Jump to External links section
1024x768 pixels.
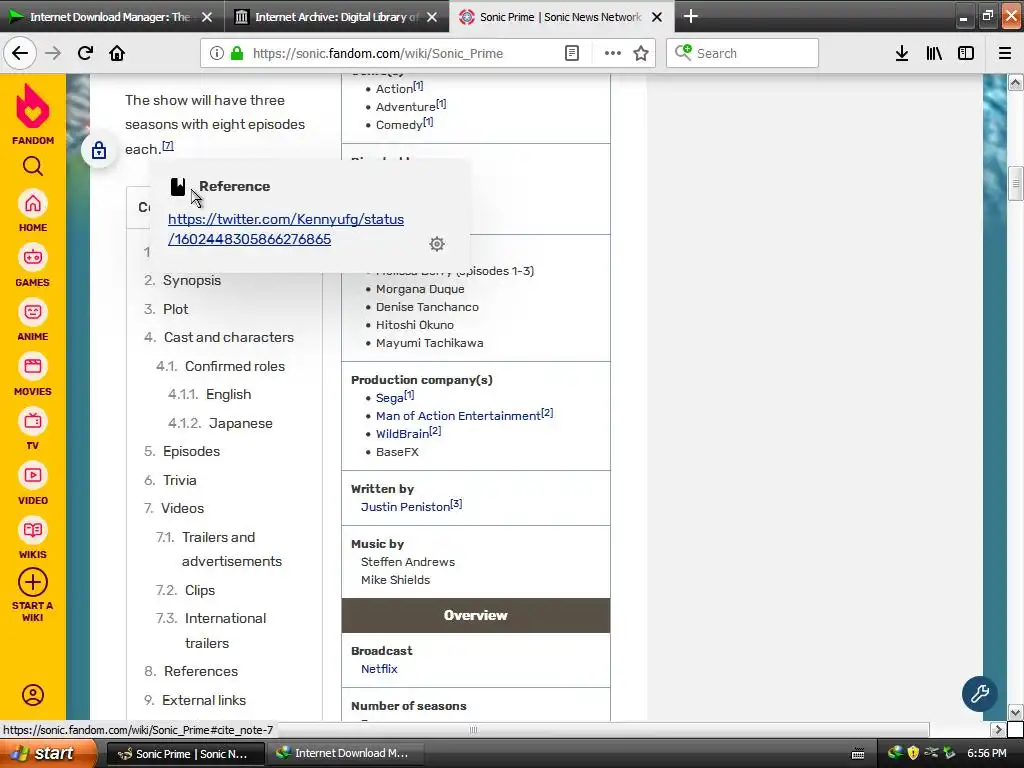click(x=204, y=700)
